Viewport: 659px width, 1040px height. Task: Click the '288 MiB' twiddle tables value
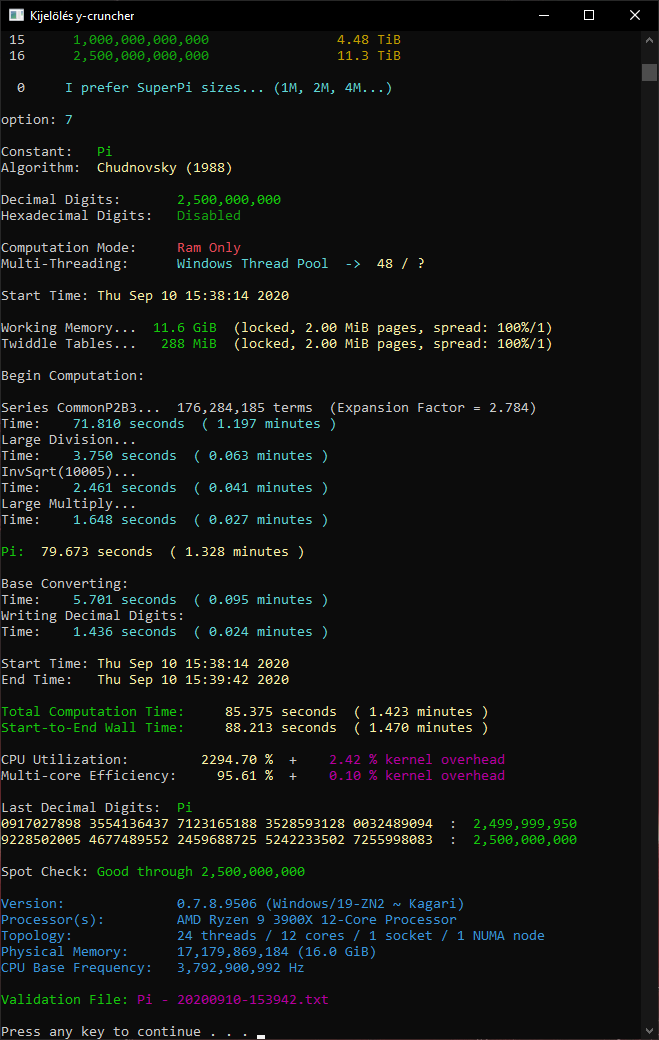tap(189, 344)
